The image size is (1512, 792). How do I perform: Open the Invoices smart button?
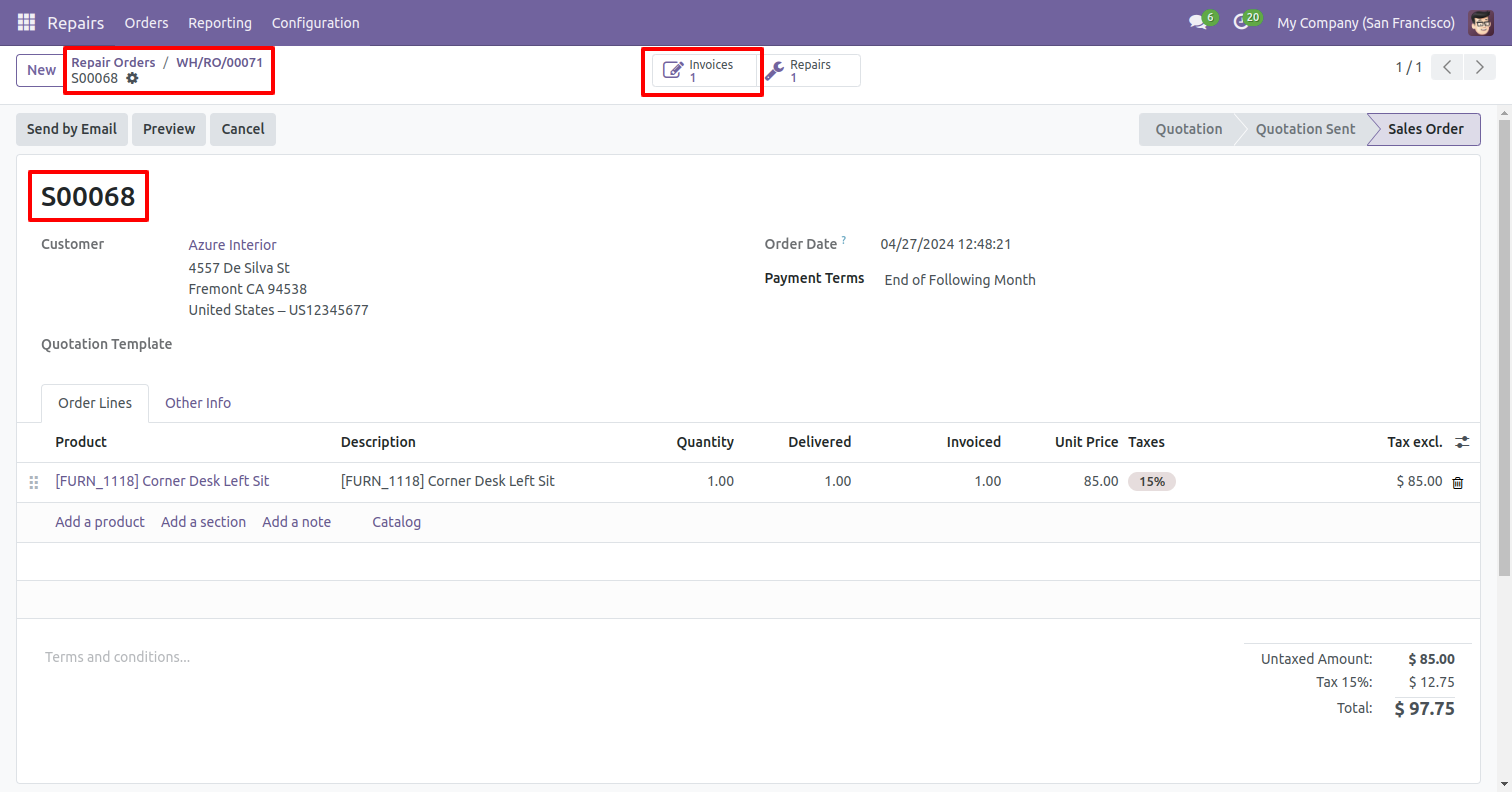click(x=703, y=71)
